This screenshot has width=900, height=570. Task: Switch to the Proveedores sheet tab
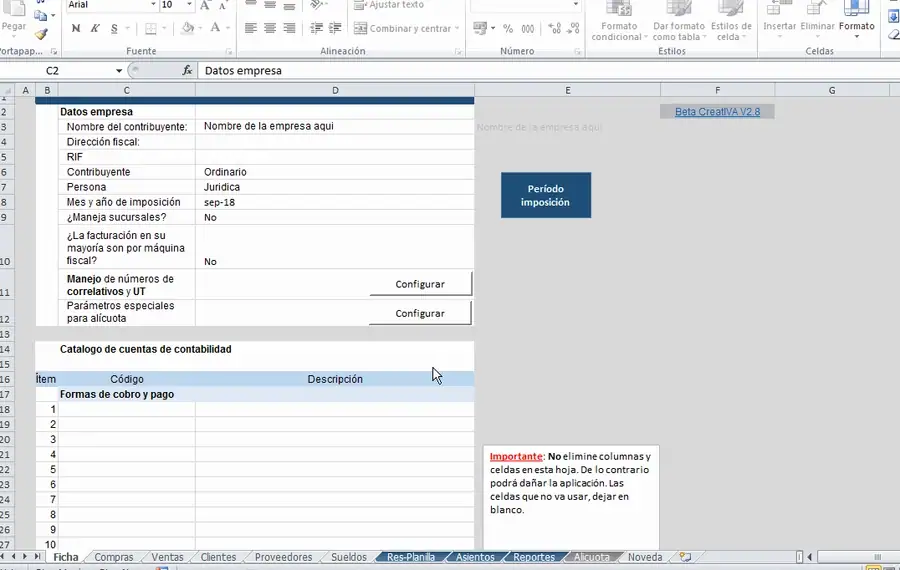pyautogui.click(x=284, y=557)
